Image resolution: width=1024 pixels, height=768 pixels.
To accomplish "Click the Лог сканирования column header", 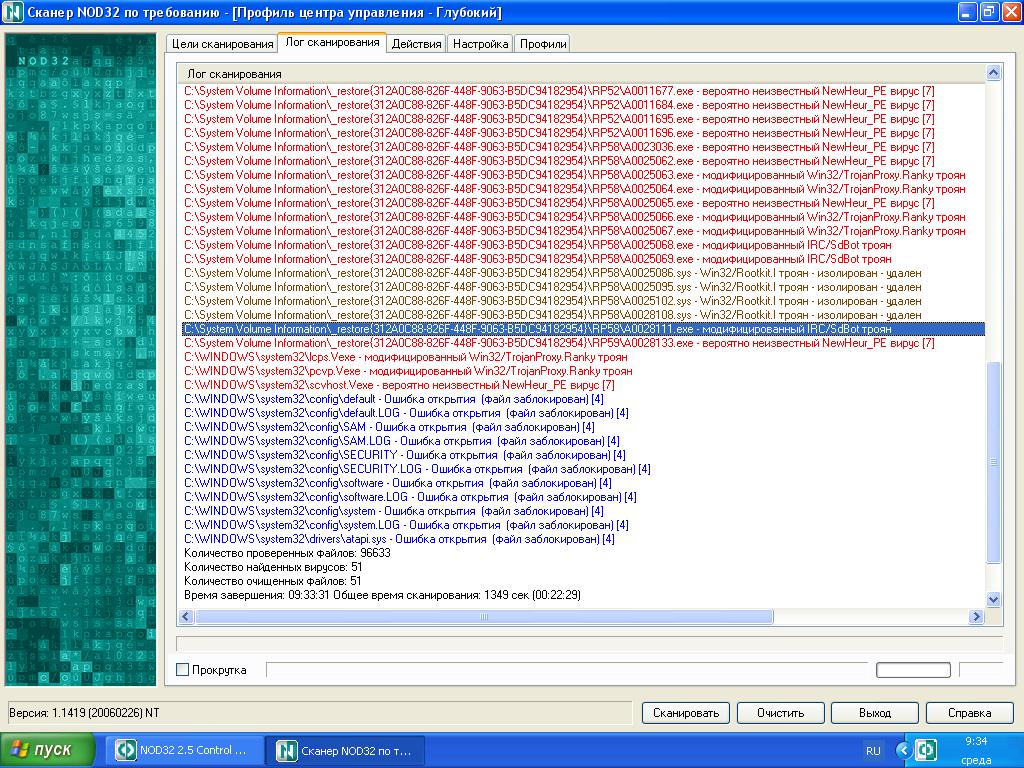I will 581,74.
